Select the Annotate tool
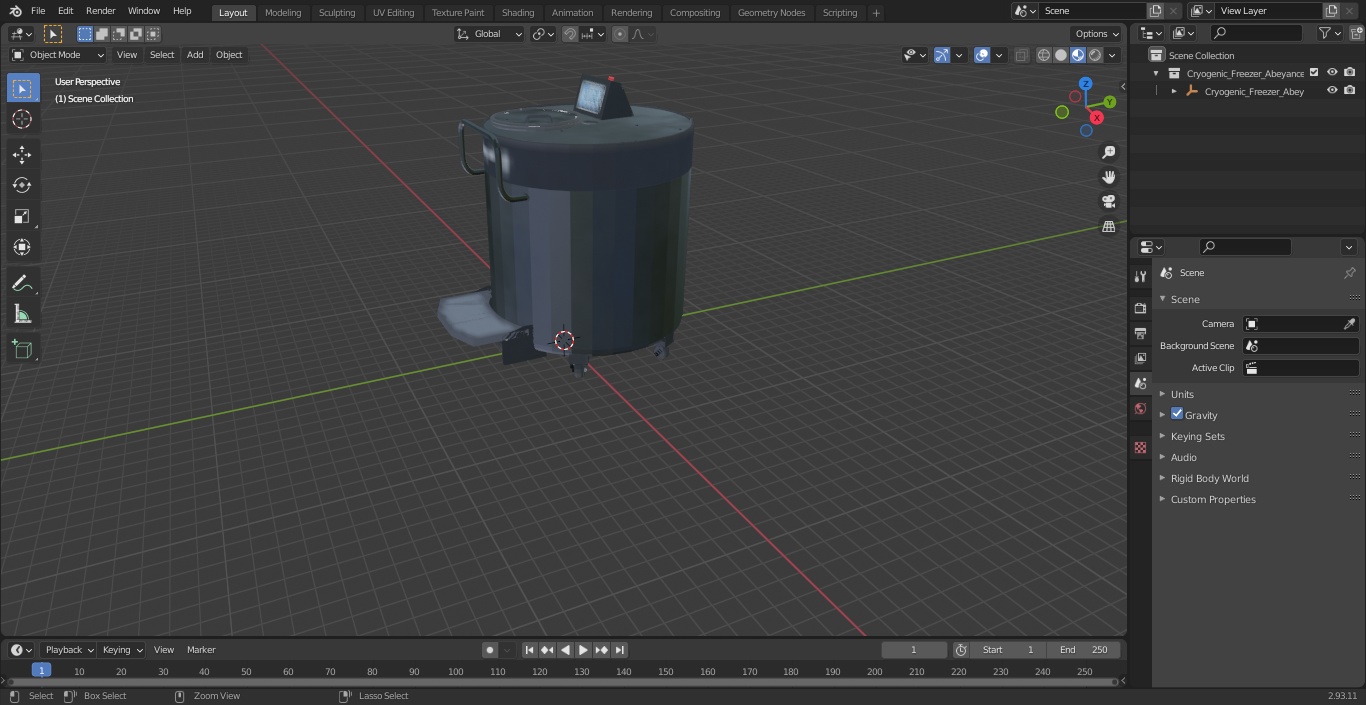The width and height of the screenshot is (1366, 705). (x=22, y=283)
